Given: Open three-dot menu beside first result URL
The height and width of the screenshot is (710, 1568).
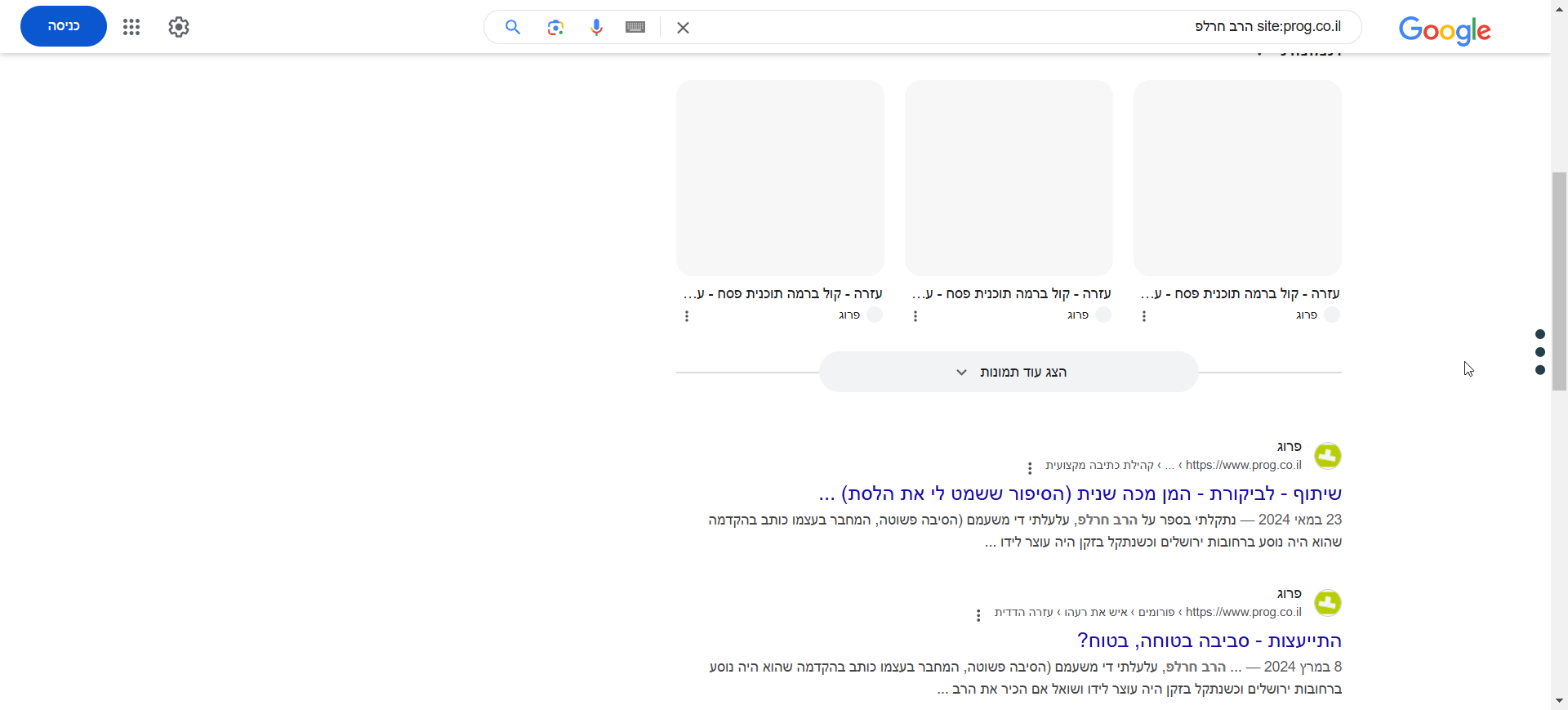Looking at the screenshot, I should [x=1030, y=468].
